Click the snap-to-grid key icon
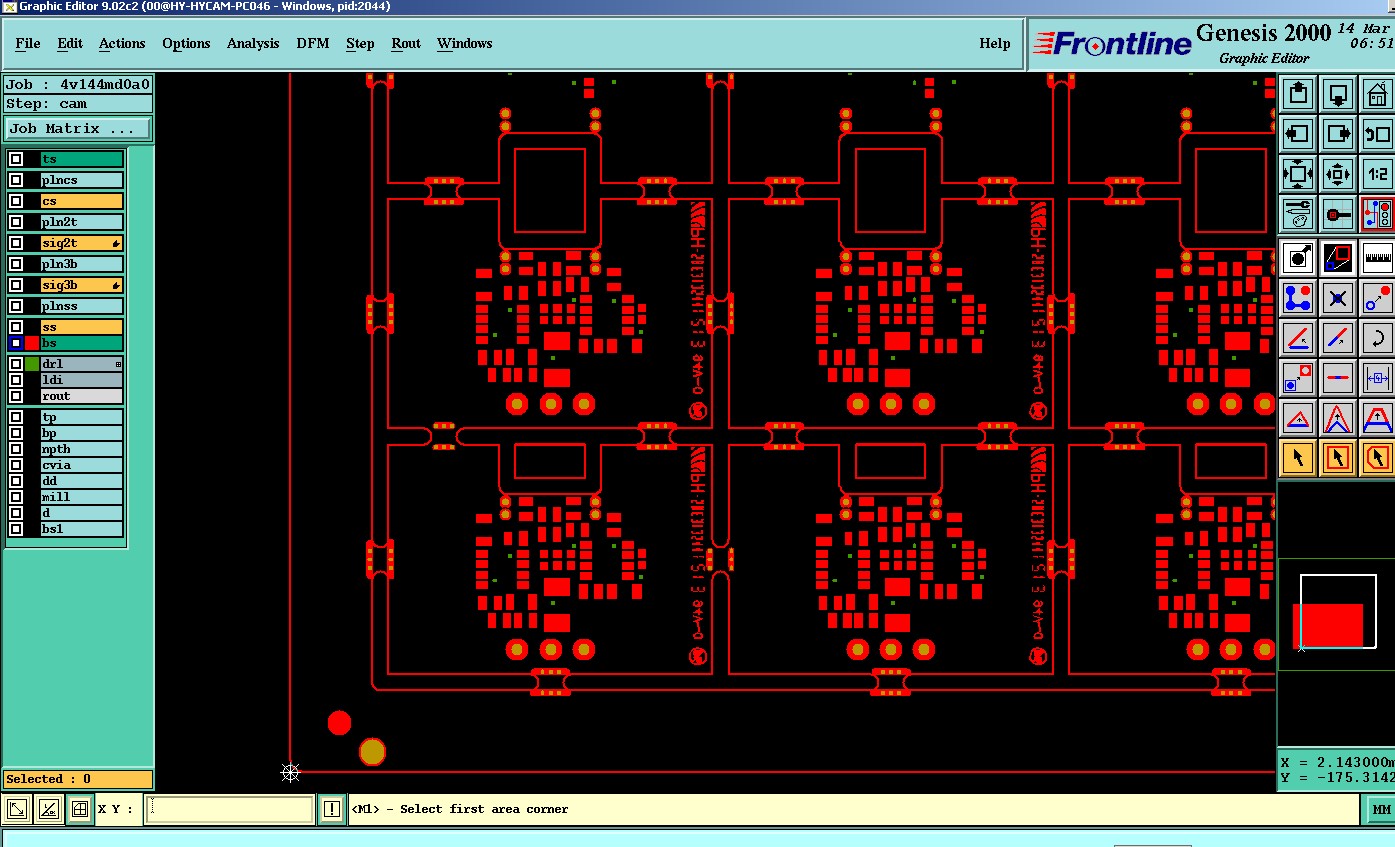Screen dimensions: 1395x847 (x=1338, y=213)
